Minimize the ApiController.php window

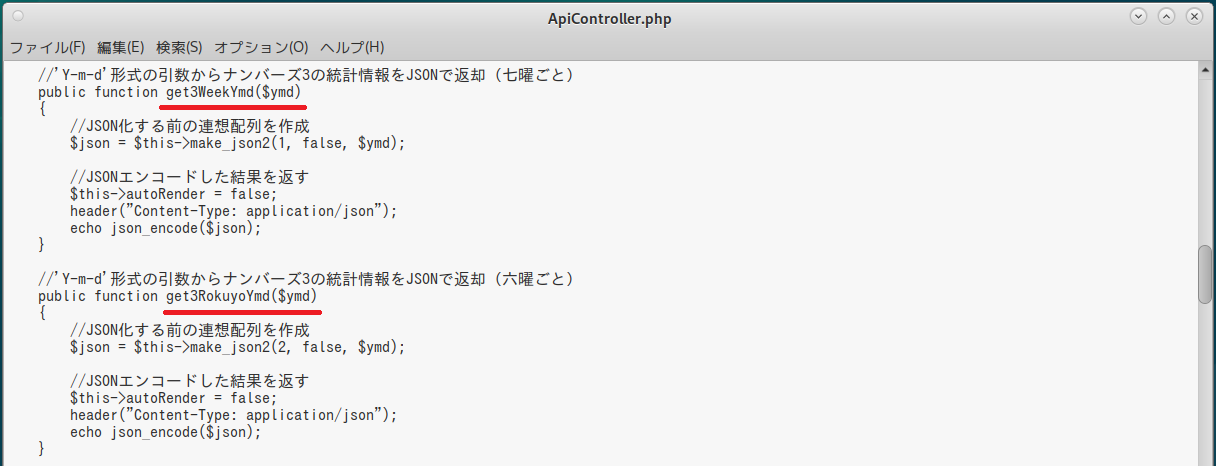[1138, 17]
